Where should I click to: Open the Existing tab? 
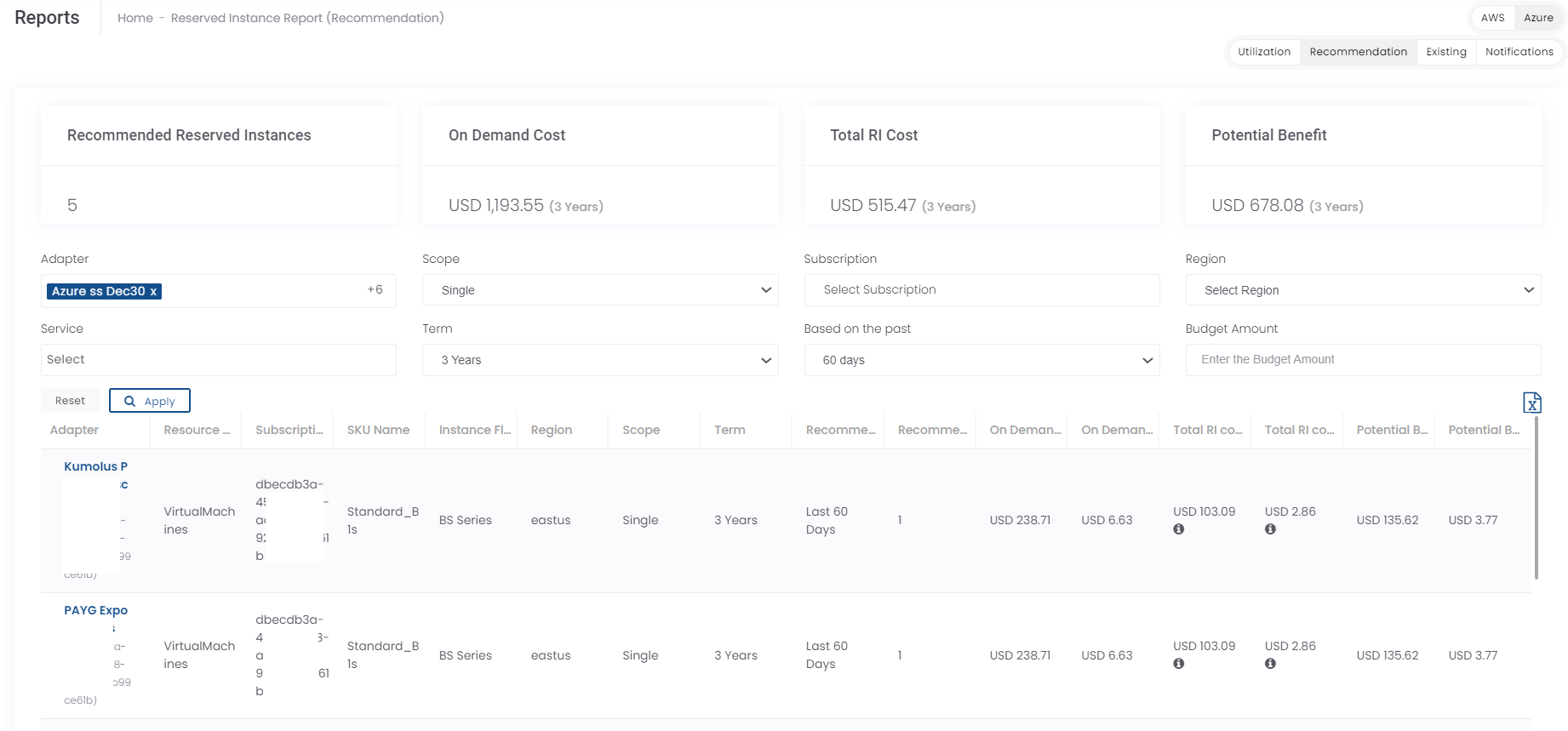(x=1446, y=52)
